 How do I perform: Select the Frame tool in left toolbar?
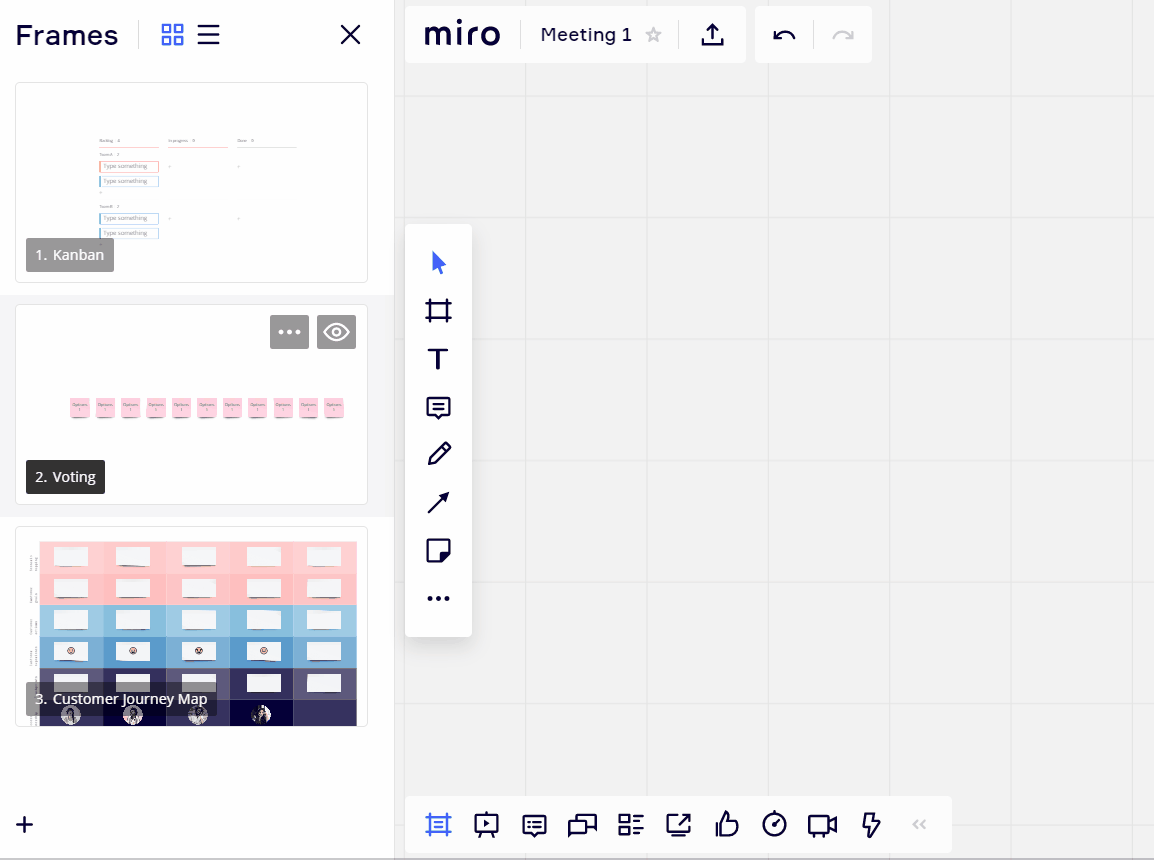[438, 310]
